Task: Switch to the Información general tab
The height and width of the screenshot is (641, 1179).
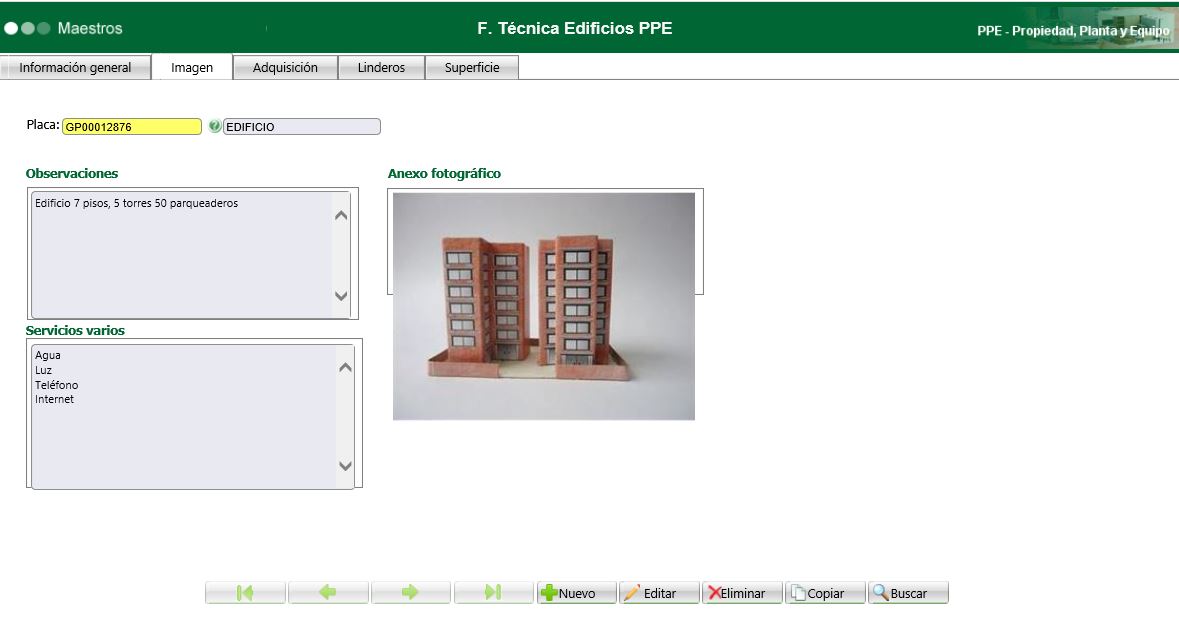Action: point(75,68)
